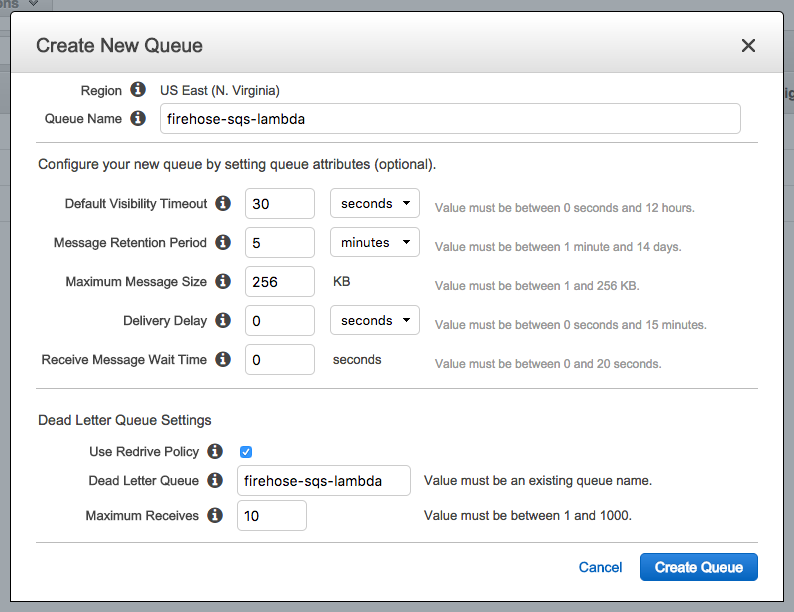Click the info icon next to Region
Screen dimensions: 794x612
pos(138,90)
